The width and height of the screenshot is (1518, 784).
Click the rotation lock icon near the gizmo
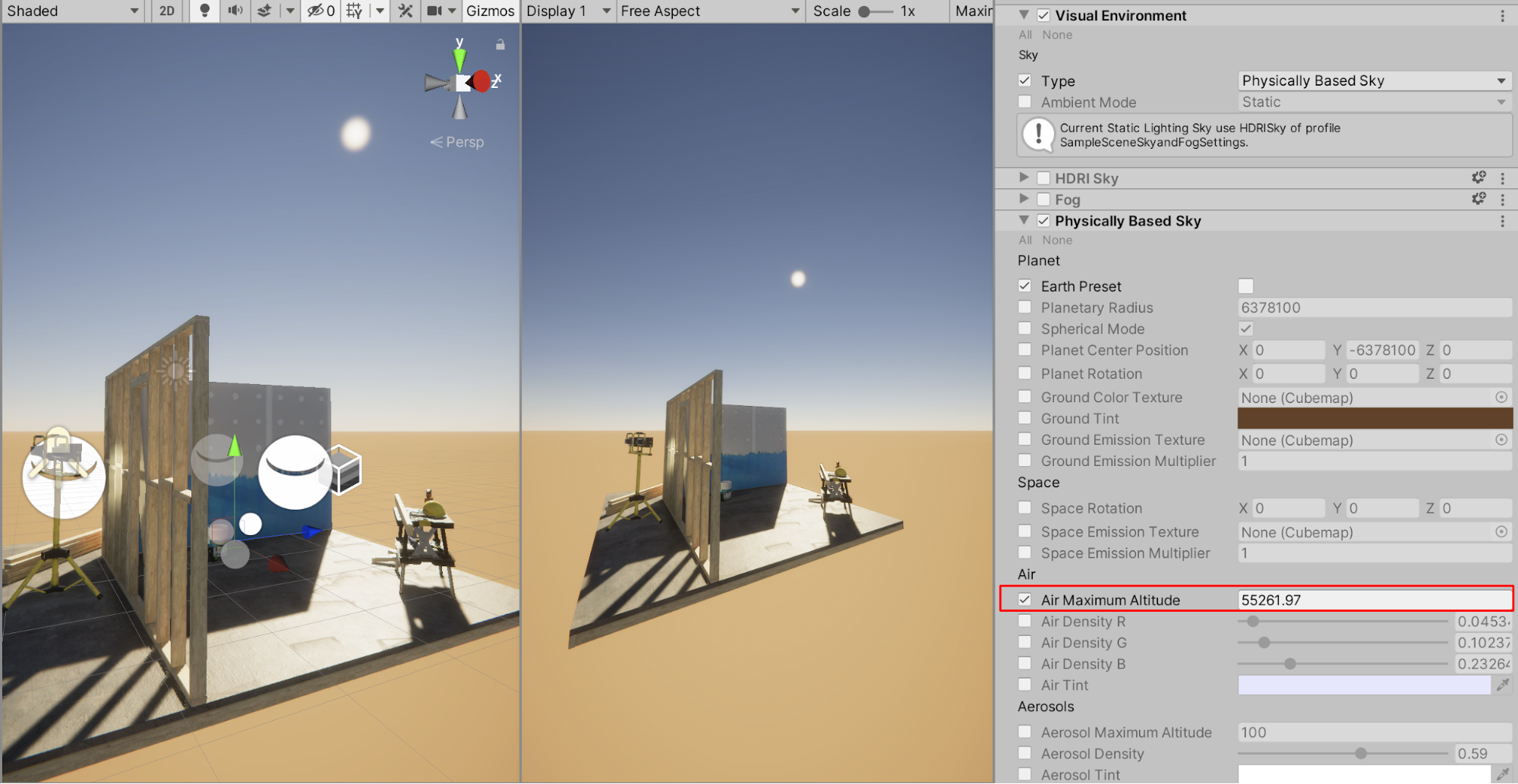[x=500, y=45]
